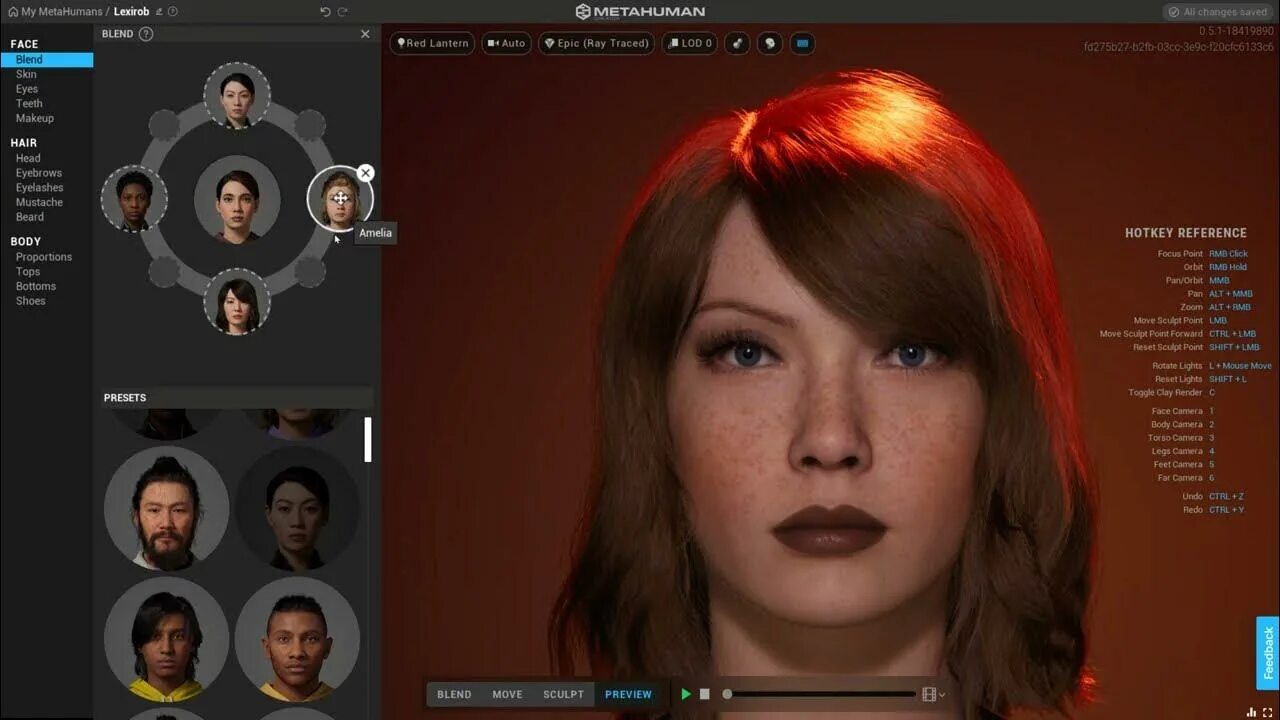This screenshot has width=1280, height=720.
Task: Close the Blend panel with the X
Action: click(365, 34)
